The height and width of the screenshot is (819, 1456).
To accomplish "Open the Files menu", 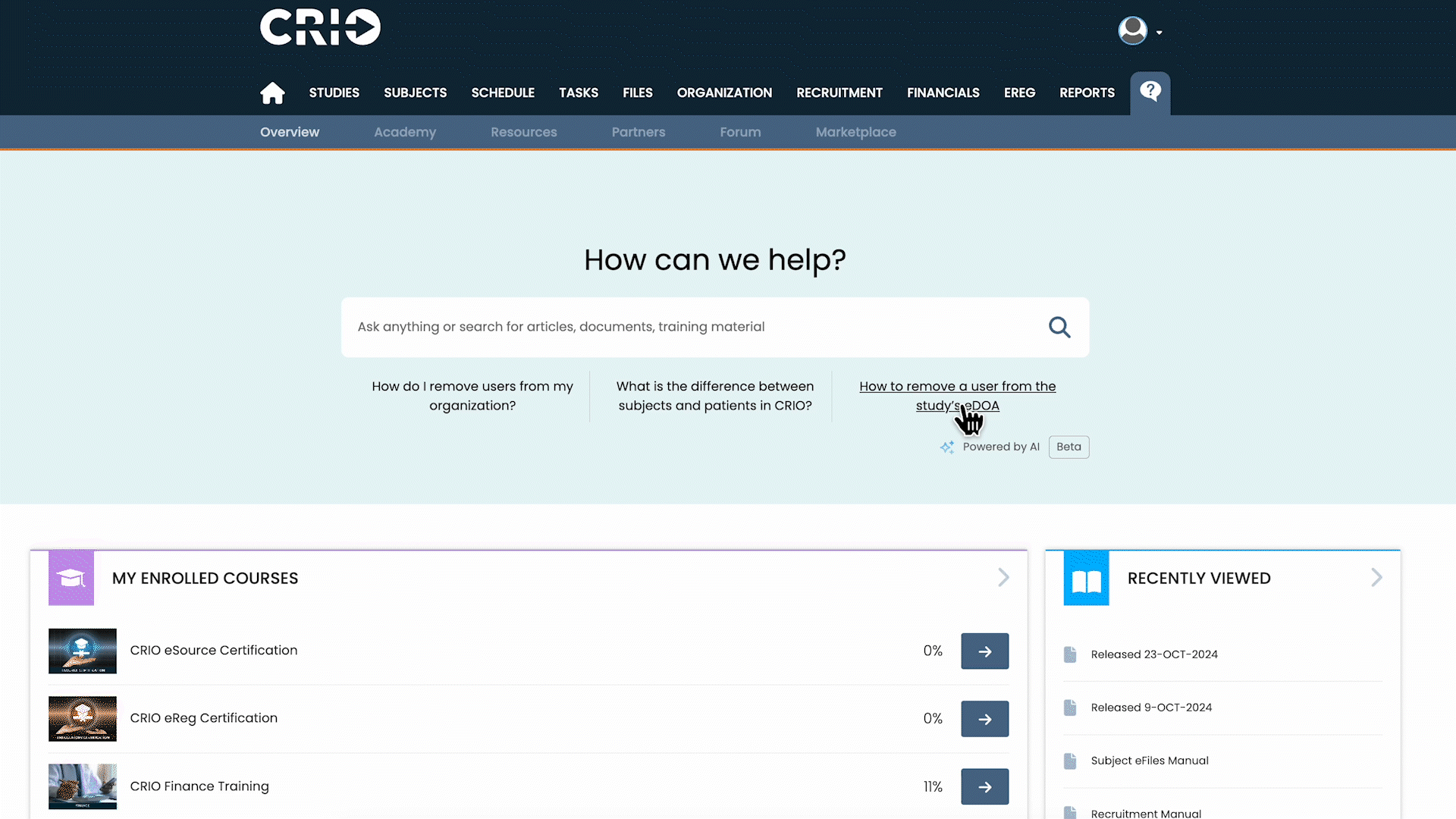I will [x=638, y=93].
